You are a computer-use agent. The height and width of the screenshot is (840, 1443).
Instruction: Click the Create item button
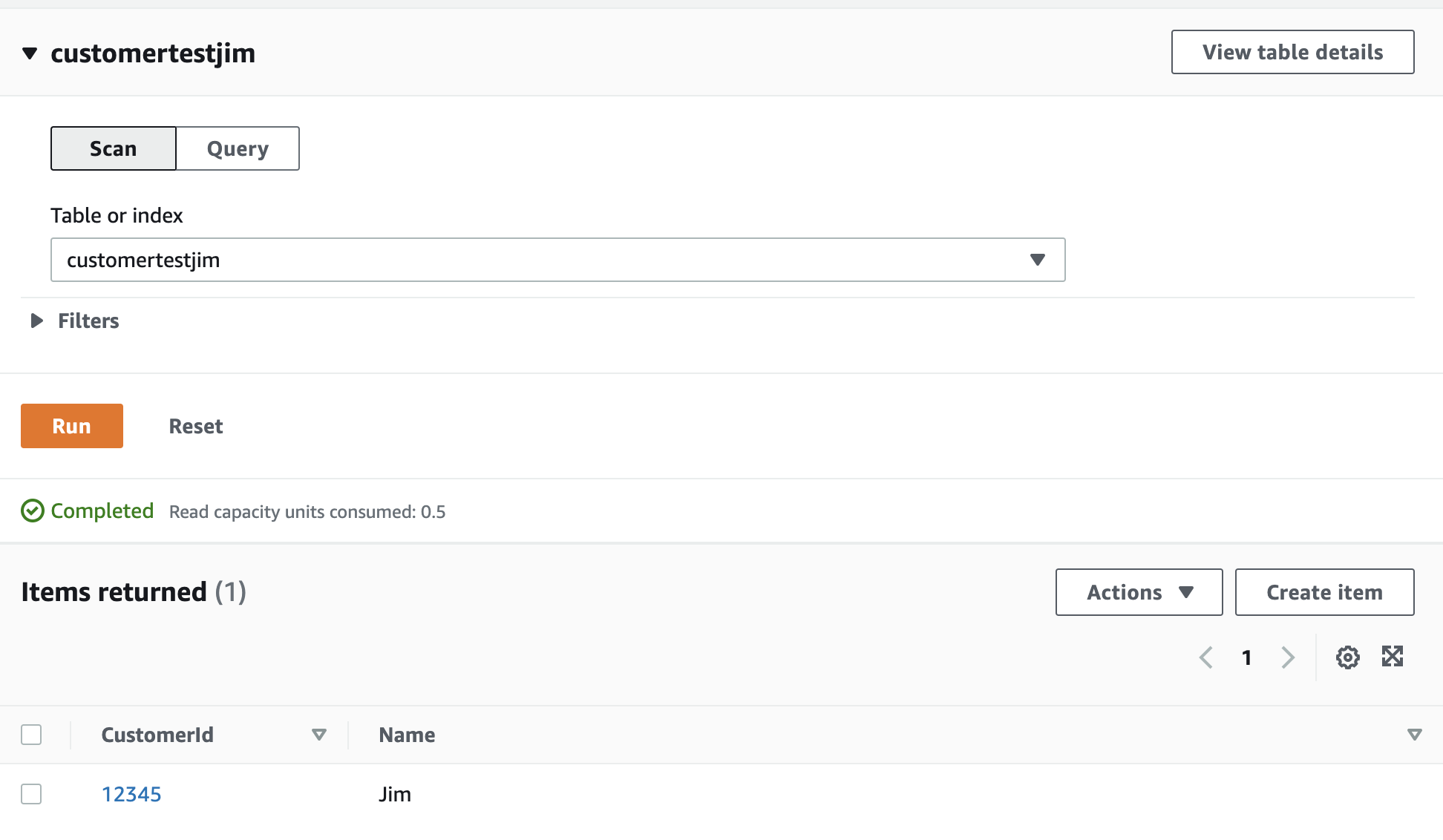tap(1324, 592)
